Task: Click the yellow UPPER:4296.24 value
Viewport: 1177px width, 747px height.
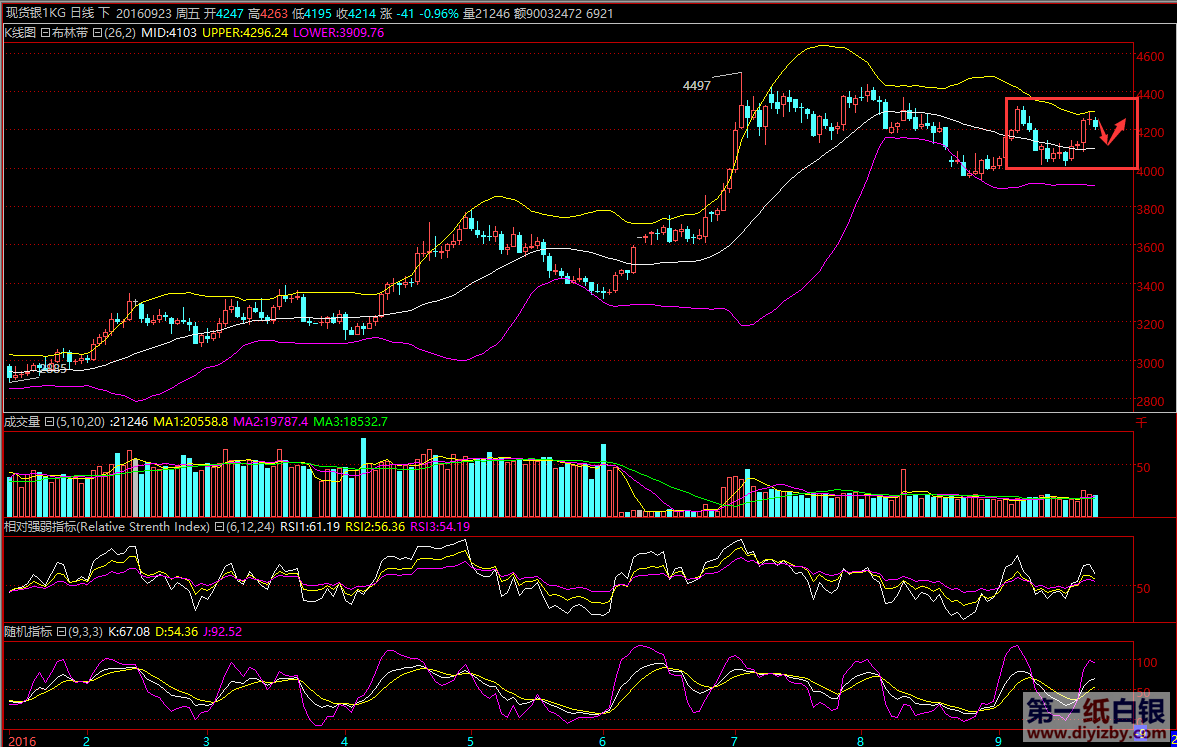Action: [x=245, y=32]
